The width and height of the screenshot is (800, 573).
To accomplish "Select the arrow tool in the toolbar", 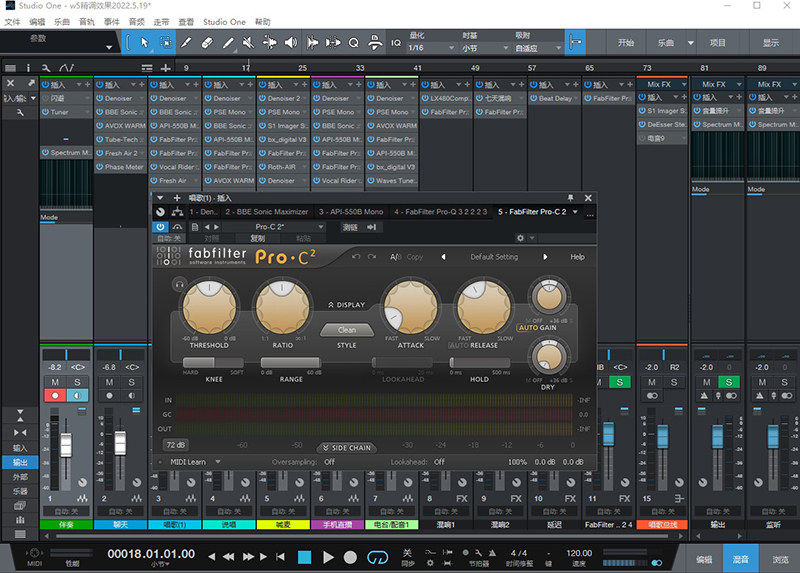I will (x=143, y=42).
